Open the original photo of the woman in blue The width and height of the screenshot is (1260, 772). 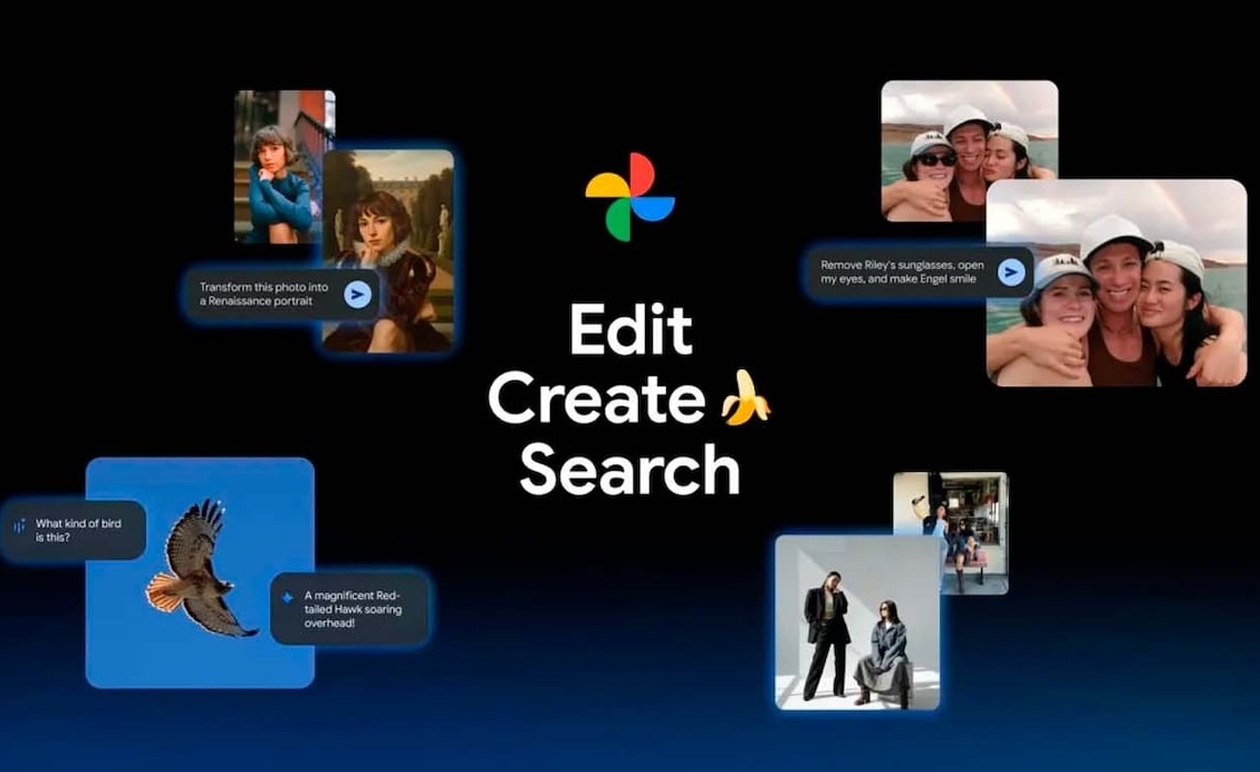(x=270, y=160)
